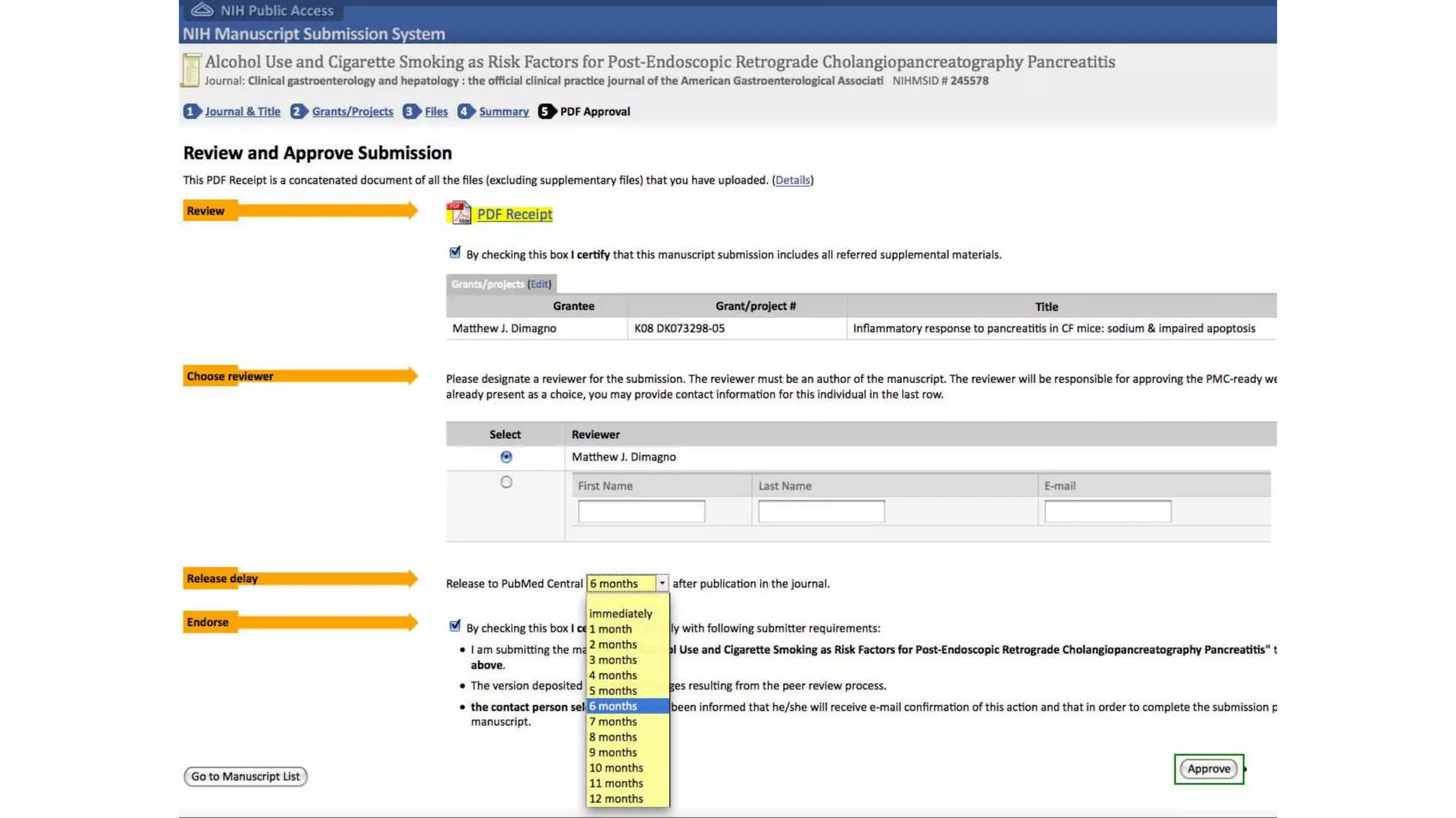Go to the Summary step tab

(503, 112)
